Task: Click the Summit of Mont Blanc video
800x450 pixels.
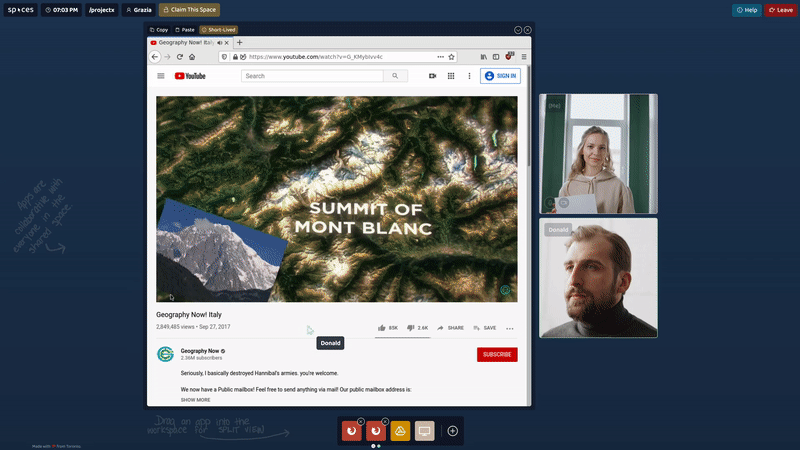Action: pyautogui.click(x=337, y=199)
